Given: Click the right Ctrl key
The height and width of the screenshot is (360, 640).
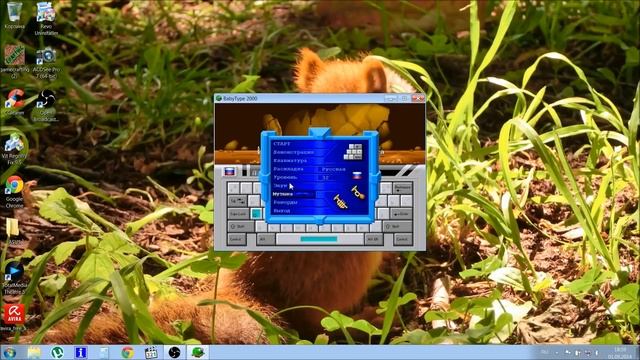Looking at the screenshot, I should (x=402, y=239).
